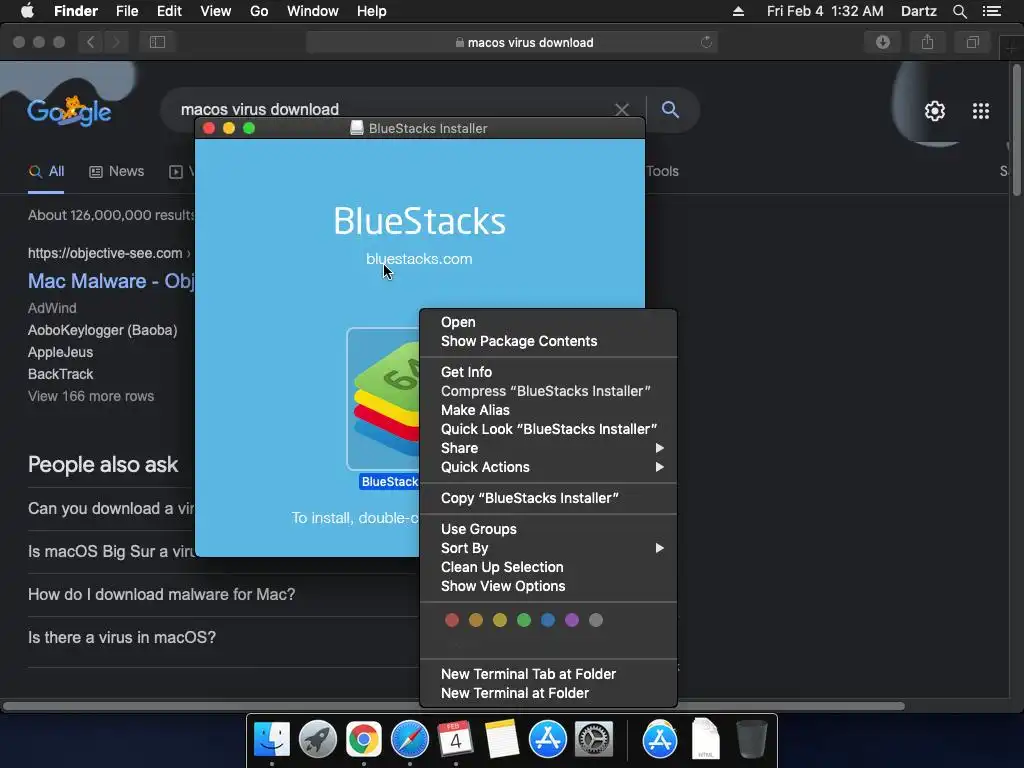Apply the green tag color
Image resolution: width=1024 pixels, height=768 pixels.
pos(524,620)
